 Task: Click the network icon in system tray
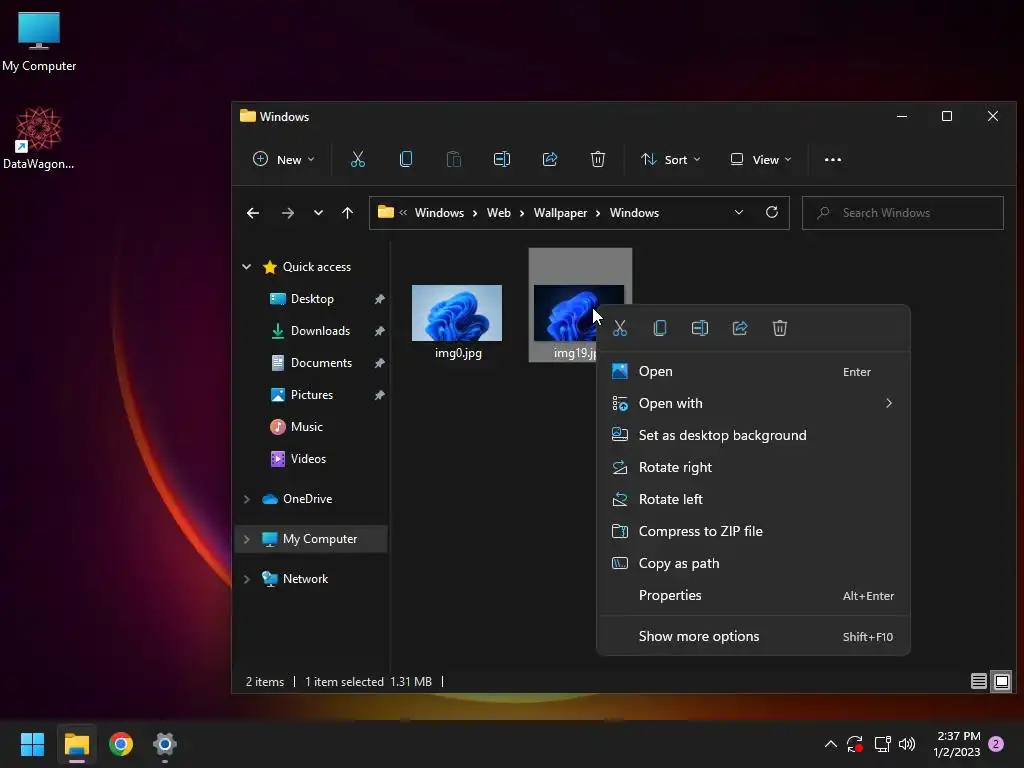(882, 744)
